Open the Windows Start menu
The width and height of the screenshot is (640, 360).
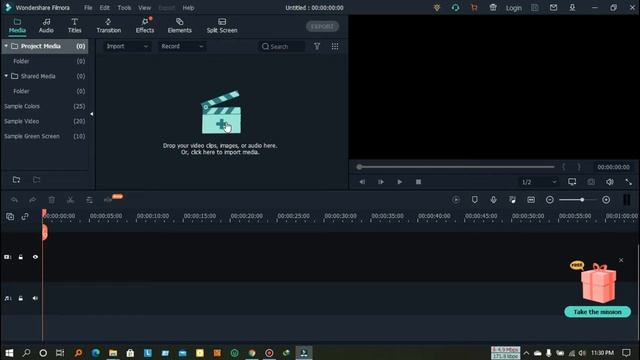click(9, 353)
